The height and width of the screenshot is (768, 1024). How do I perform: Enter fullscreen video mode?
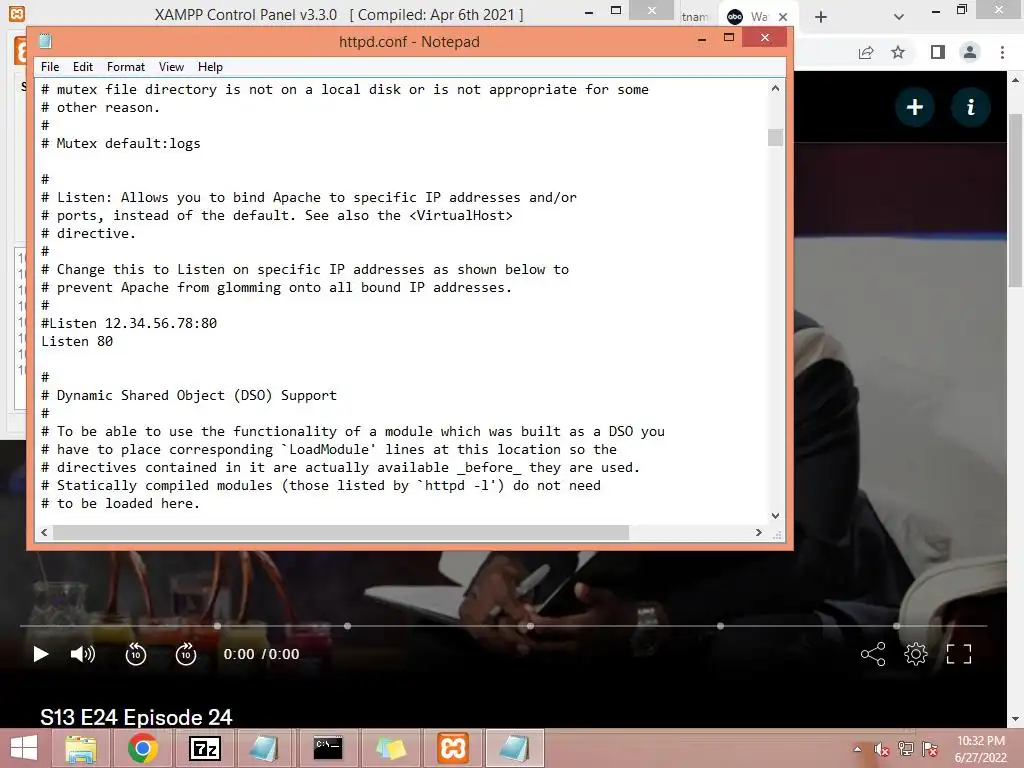(x=959, y=654)
